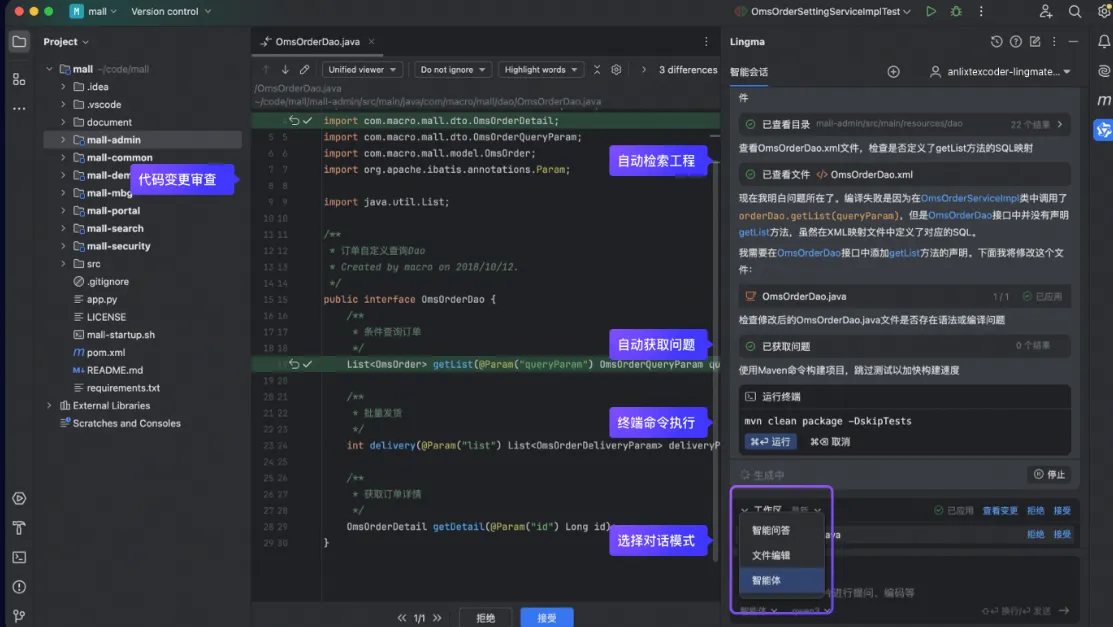Click the 查看变更 link
This screenshot has width=1113, height=627.
(999, 511)
